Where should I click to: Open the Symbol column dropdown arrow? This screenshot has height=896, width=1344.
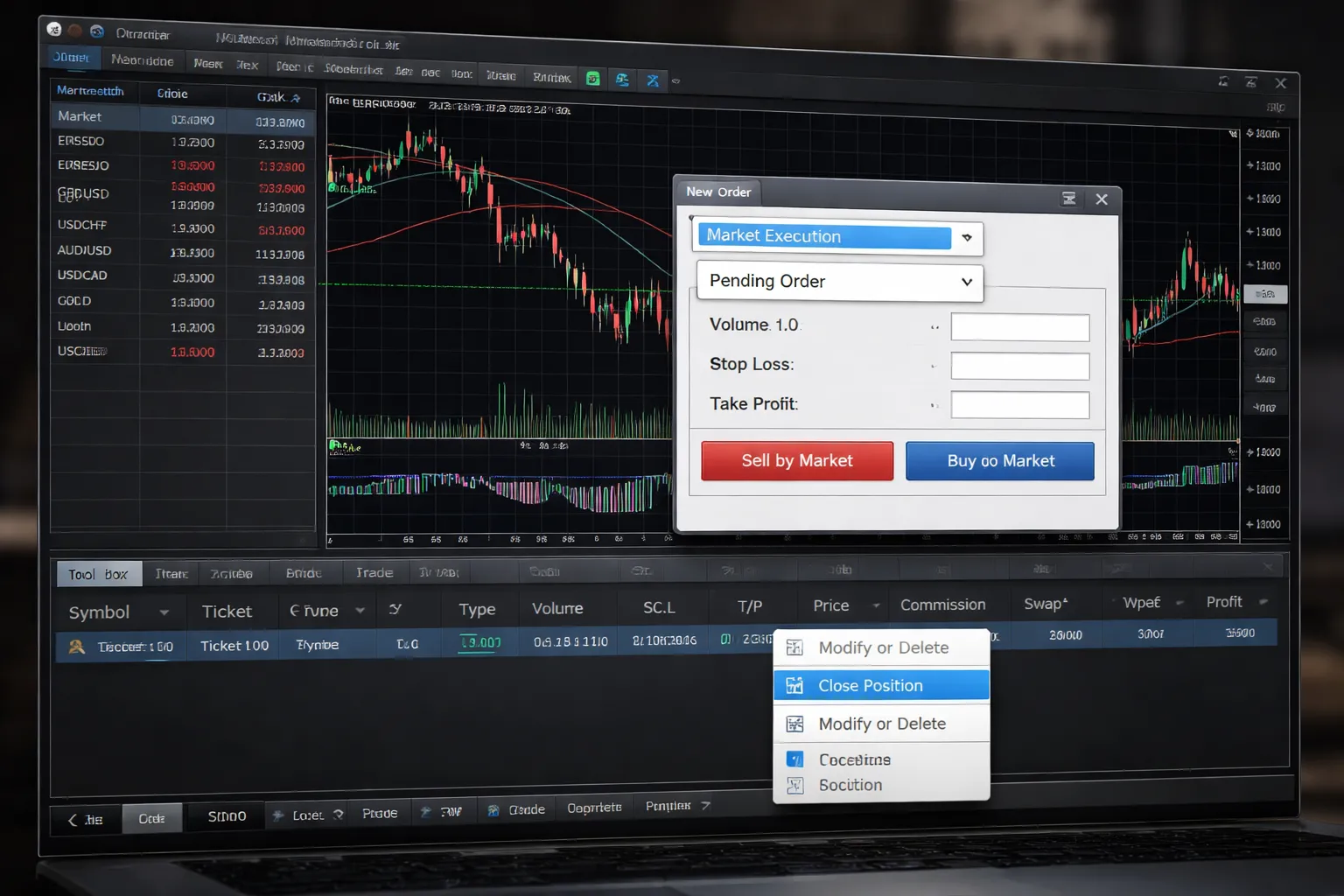[164, 612]
